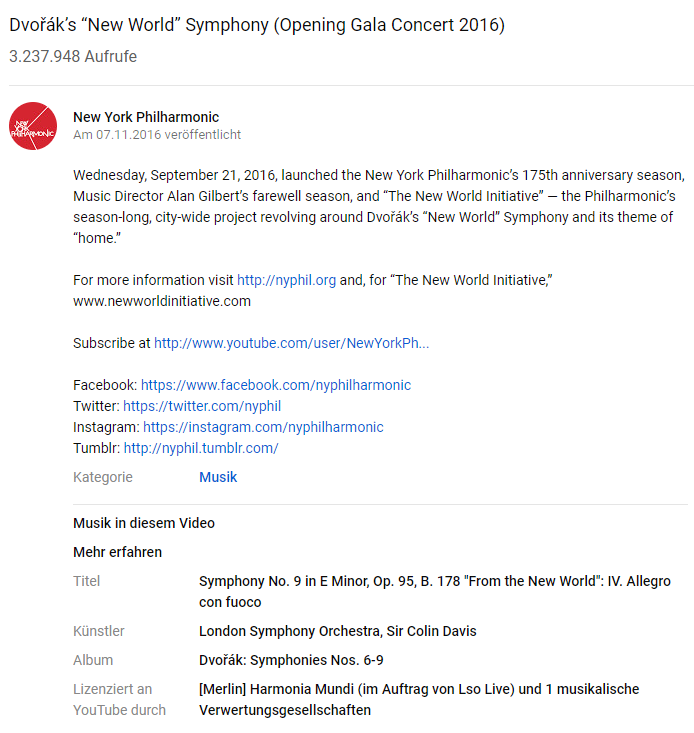Click the Harmonia Mundi license text

pyautogui.click(x=419, y=700)
